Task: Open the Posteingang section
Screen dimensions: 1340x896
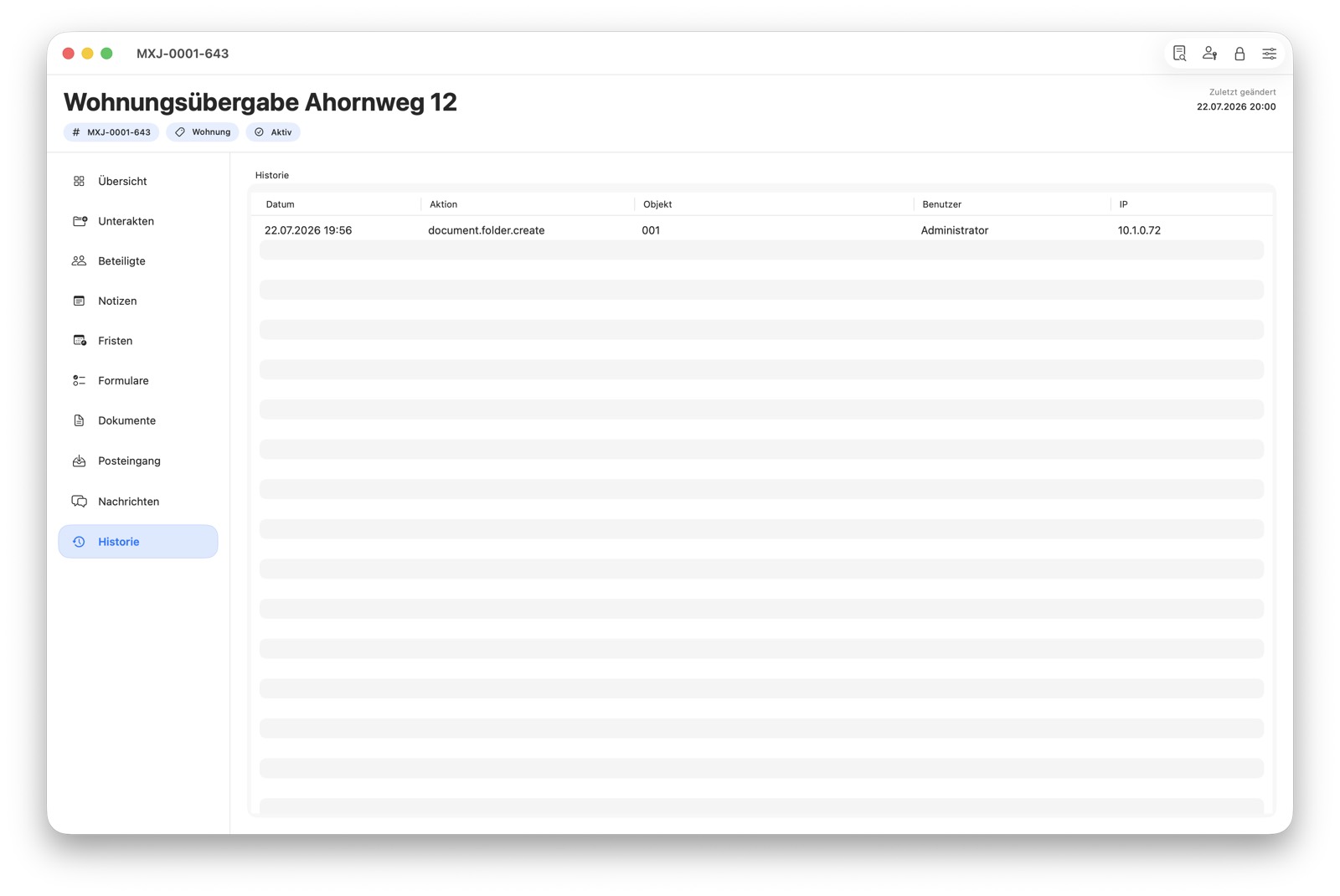Action: coord(138,461)
